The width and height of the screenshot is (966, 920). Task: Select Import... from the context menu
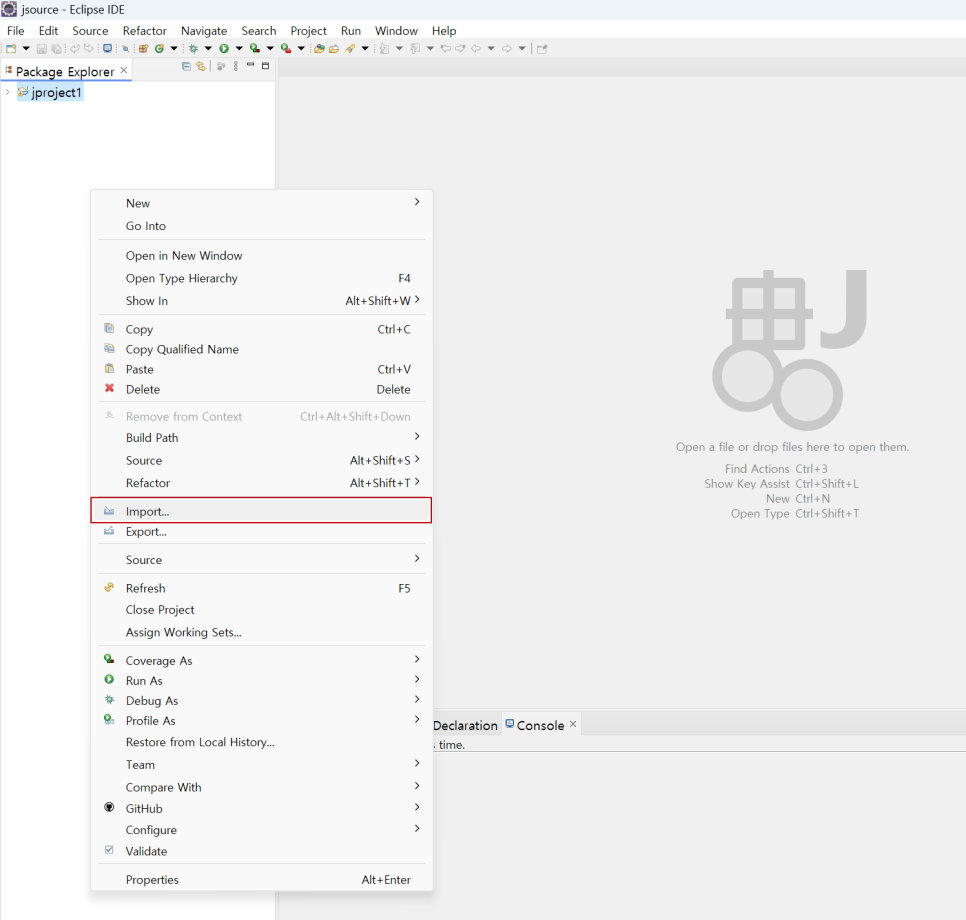pyautogui.click(x=261, y=511)
